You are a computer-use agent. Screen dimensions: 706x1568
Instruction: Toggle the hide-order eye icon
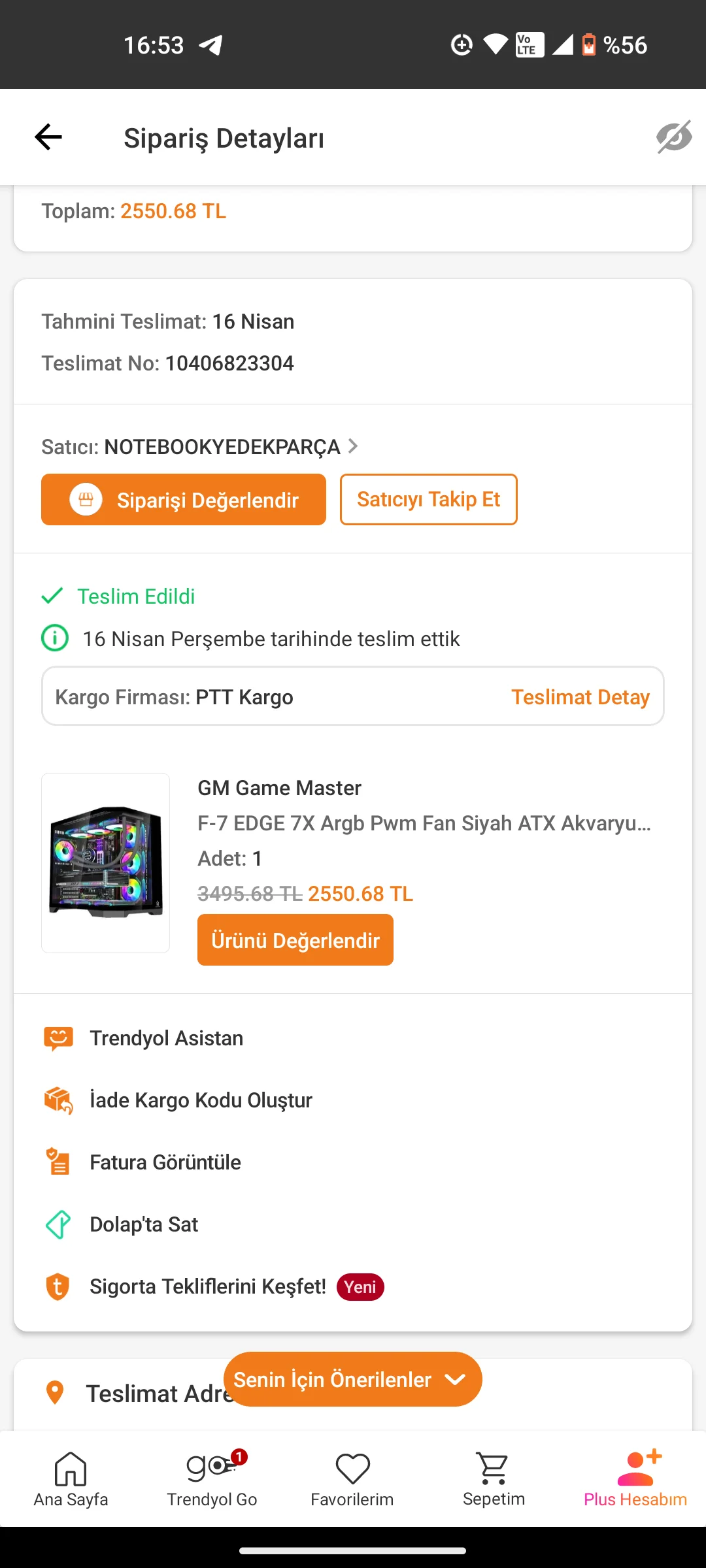[674, 137]
